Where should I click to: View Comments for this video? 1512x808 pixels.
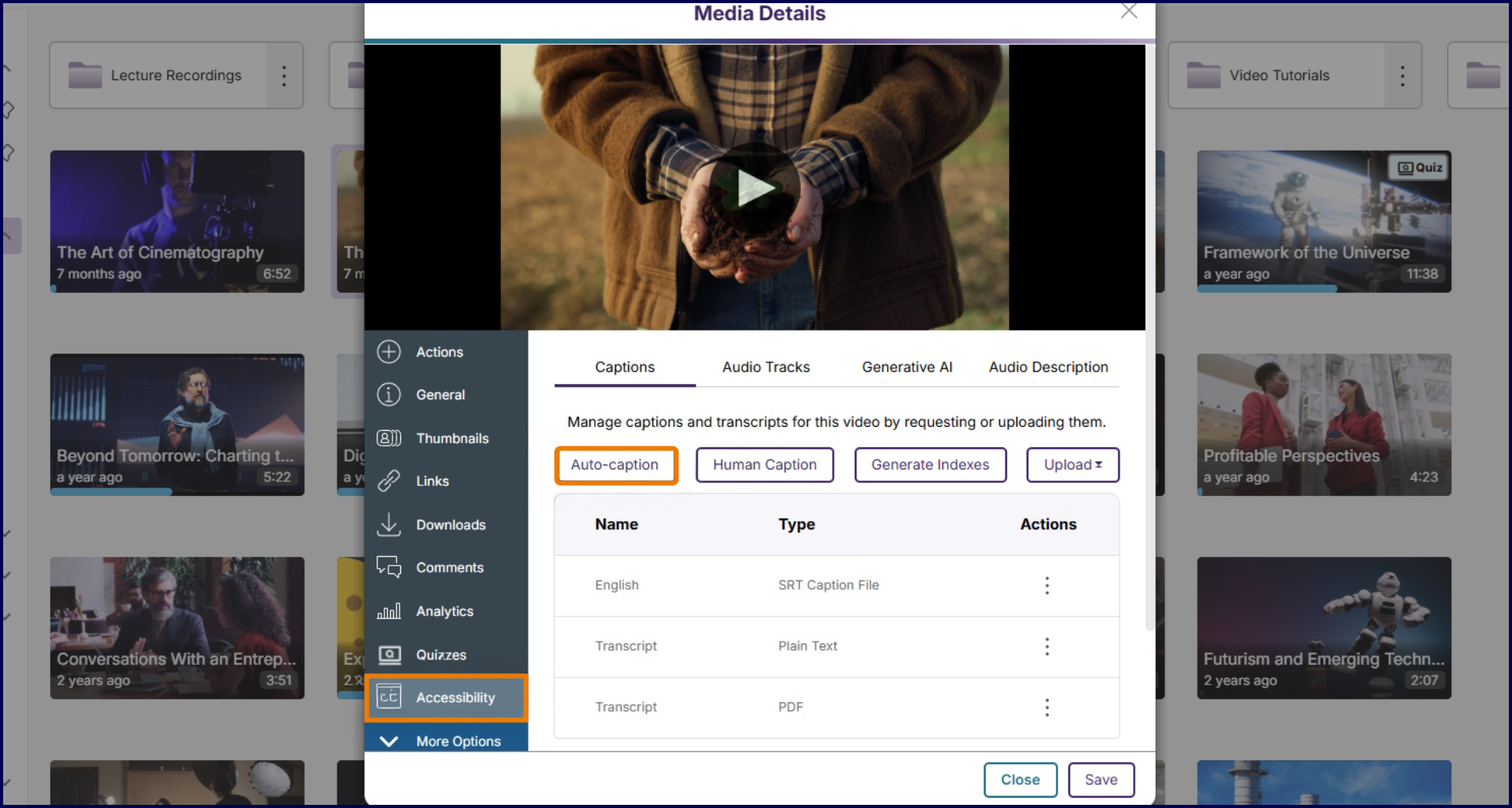pos(449,567)
